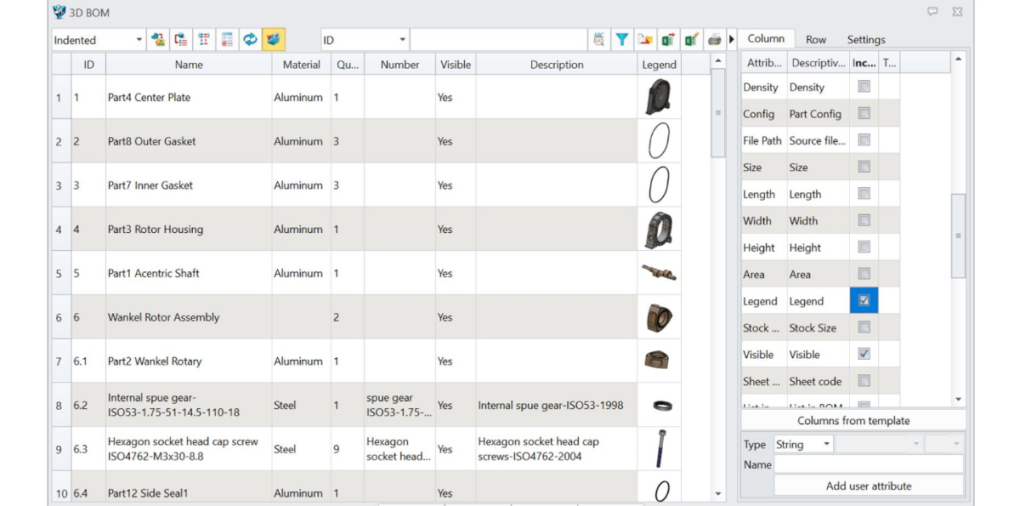
Task: Check the Stock Size include checkbox
Action: pos(864,327)
